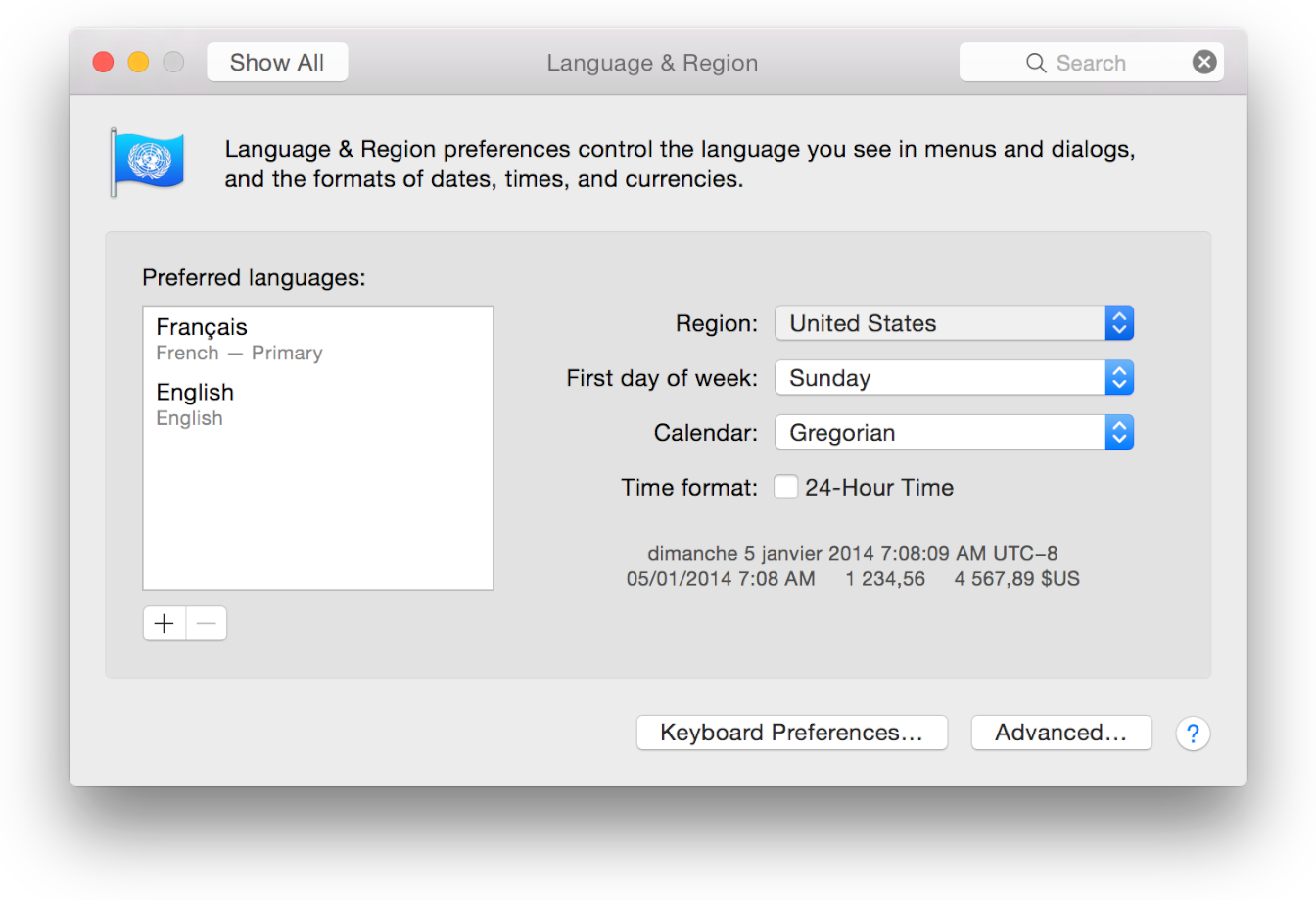Click the Show All button
Screen dimensions: 1316x900
click(x=277, y=61)
